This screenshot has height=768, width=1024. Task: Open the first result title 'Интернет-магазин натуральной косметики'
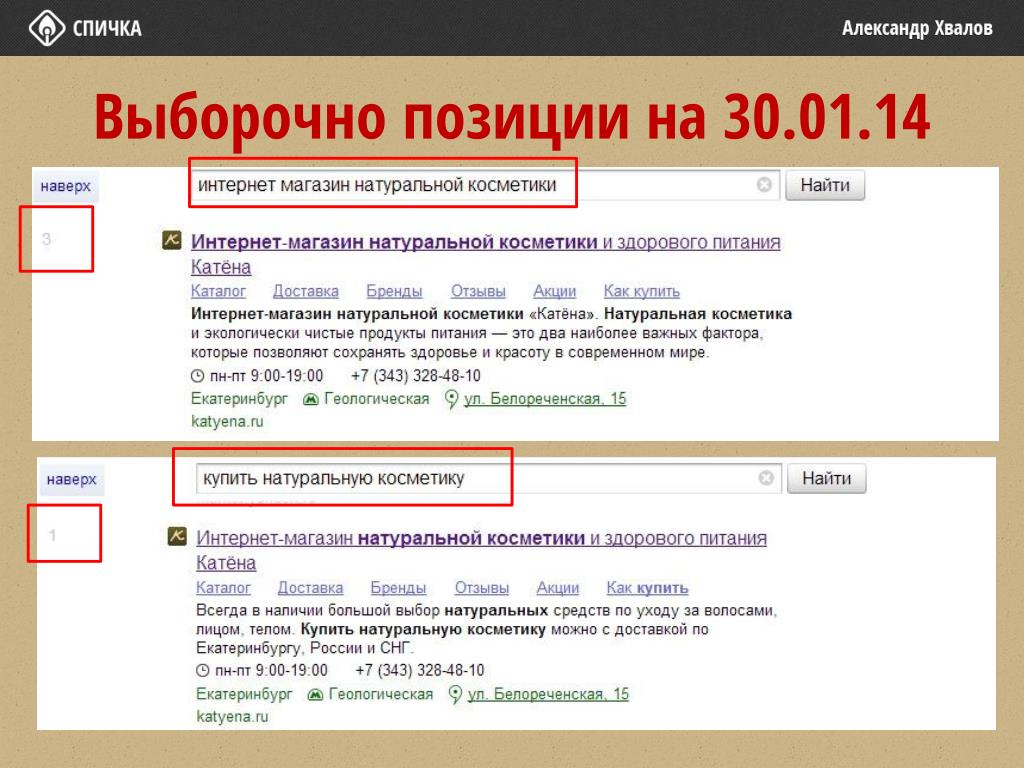(x=394, y=242)
